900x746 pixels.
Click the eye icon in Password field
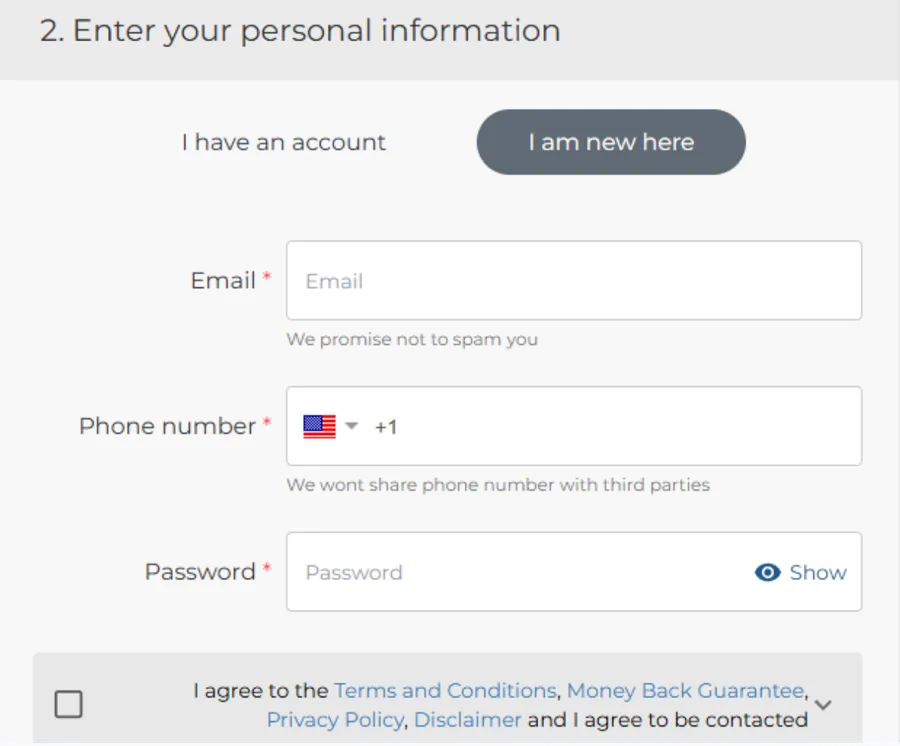pyautogui.click(x=767, y=573)
